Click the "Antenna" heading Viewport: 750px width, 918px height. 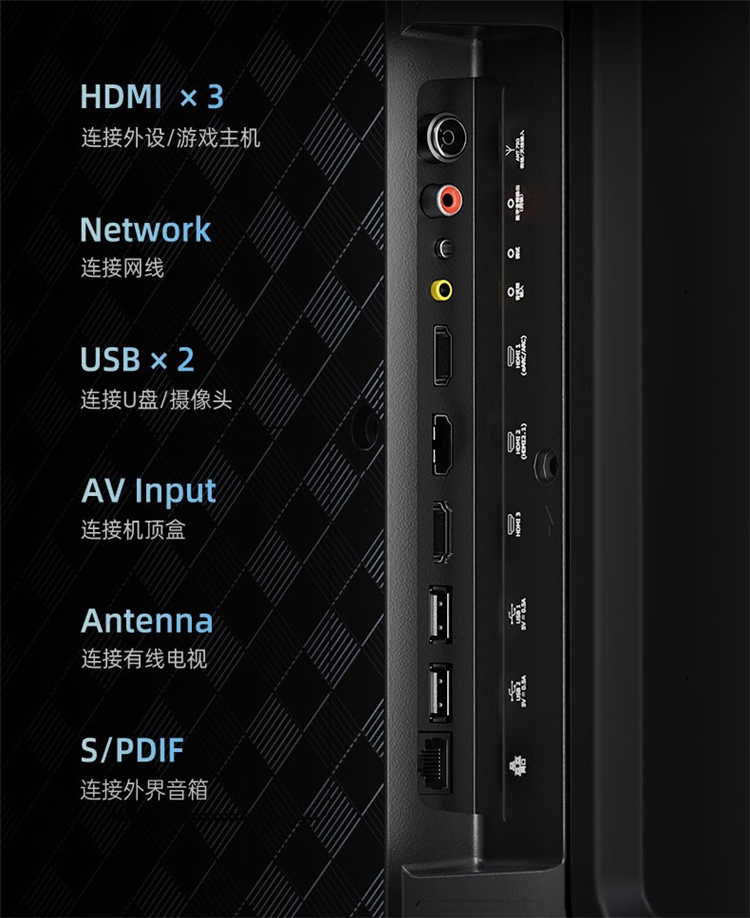pyautogui.click(x=147, y=621)
